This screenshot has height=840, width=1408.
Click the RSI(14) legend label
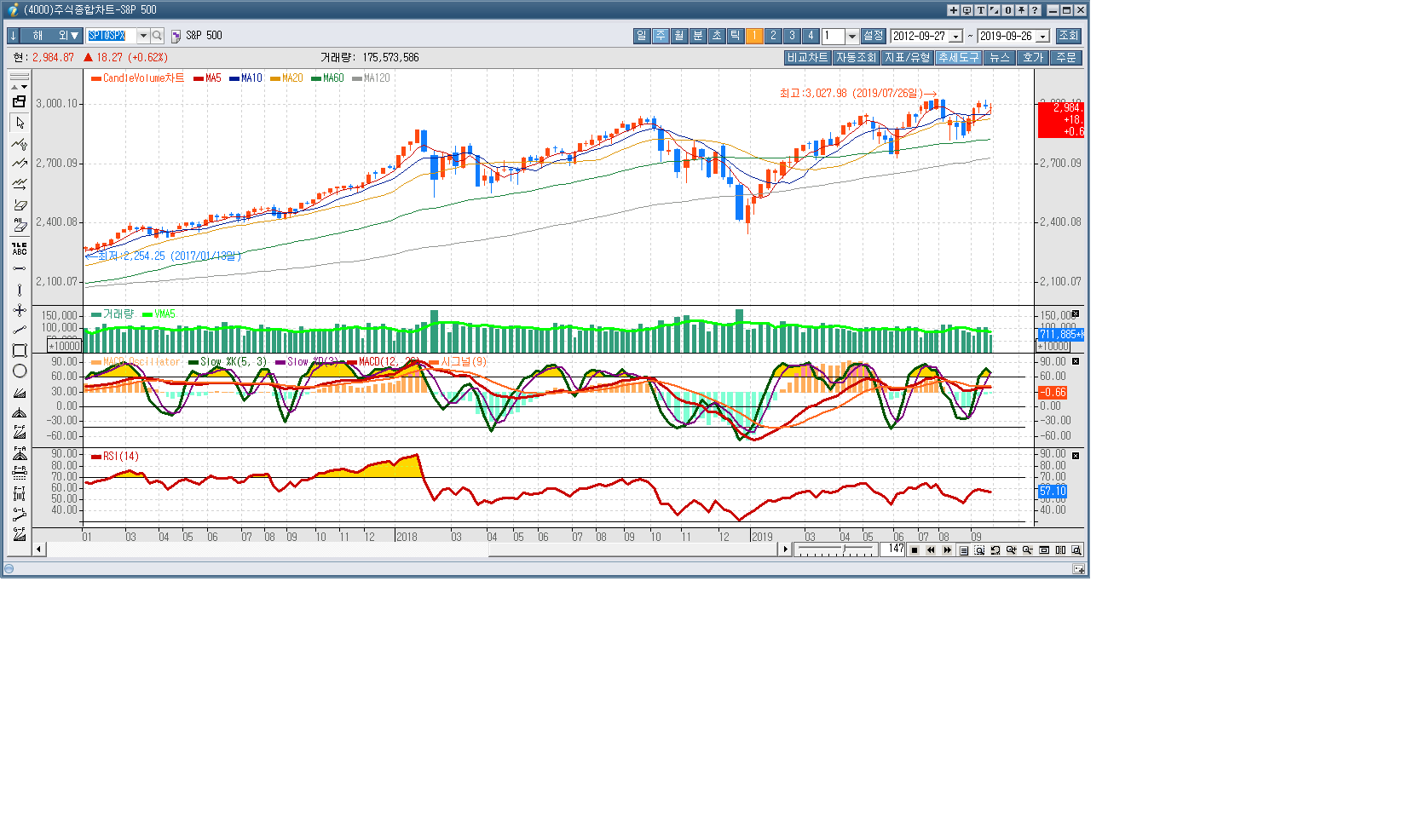point(121,457)
